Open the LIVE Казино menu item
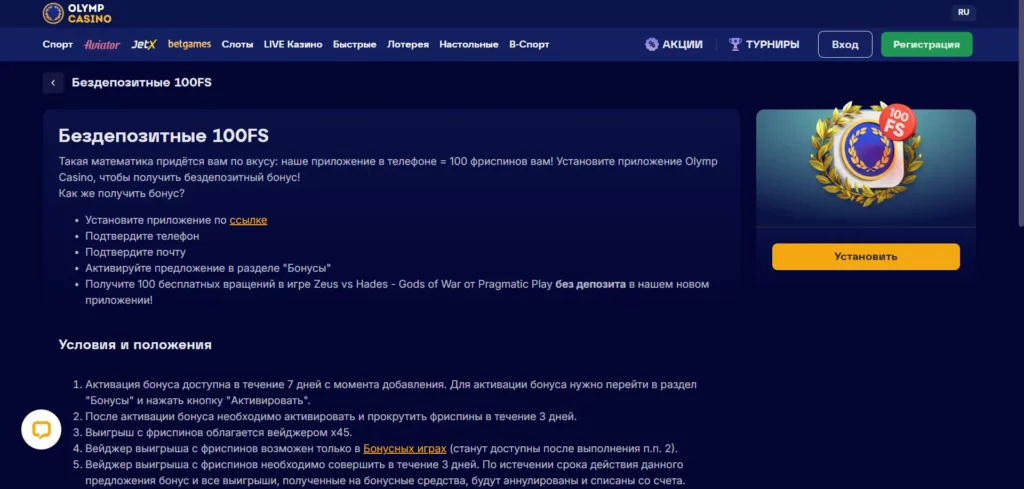1024x489 pixels. (x=293, y=44)
